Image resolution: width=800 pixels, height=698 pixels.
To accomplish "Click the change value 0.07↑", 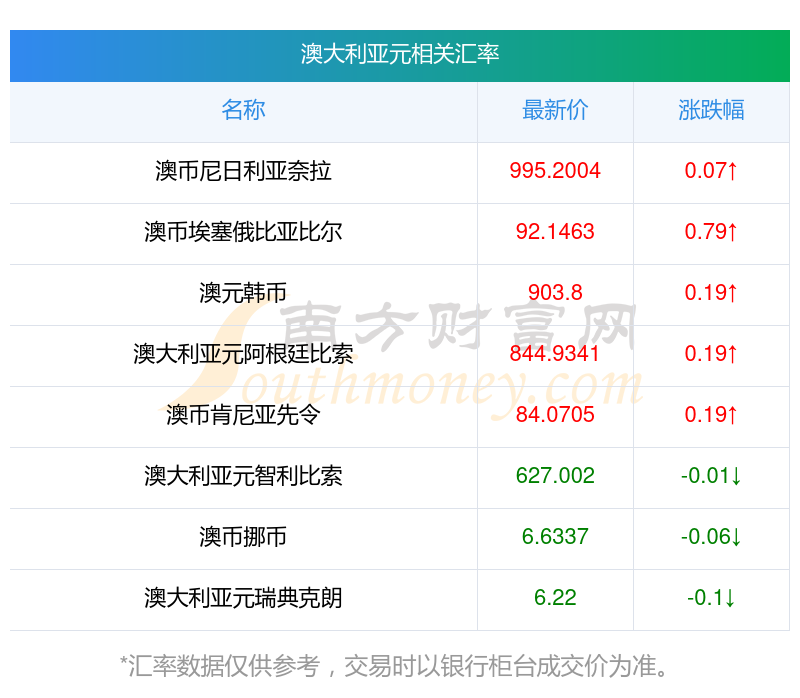I will click(711, 171).
